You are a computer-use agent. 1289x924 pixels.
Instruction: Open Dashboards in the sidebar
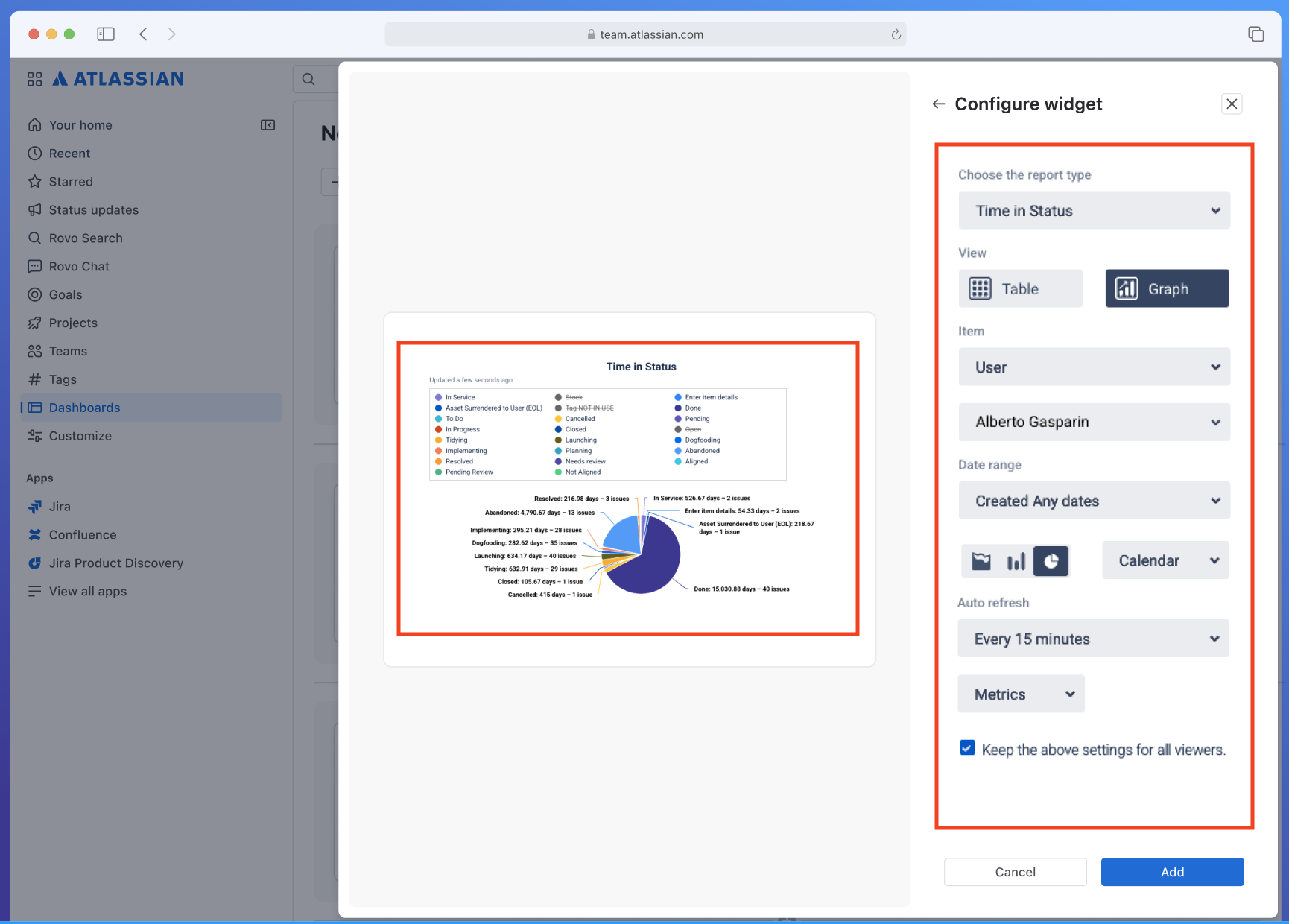[84, 408]
